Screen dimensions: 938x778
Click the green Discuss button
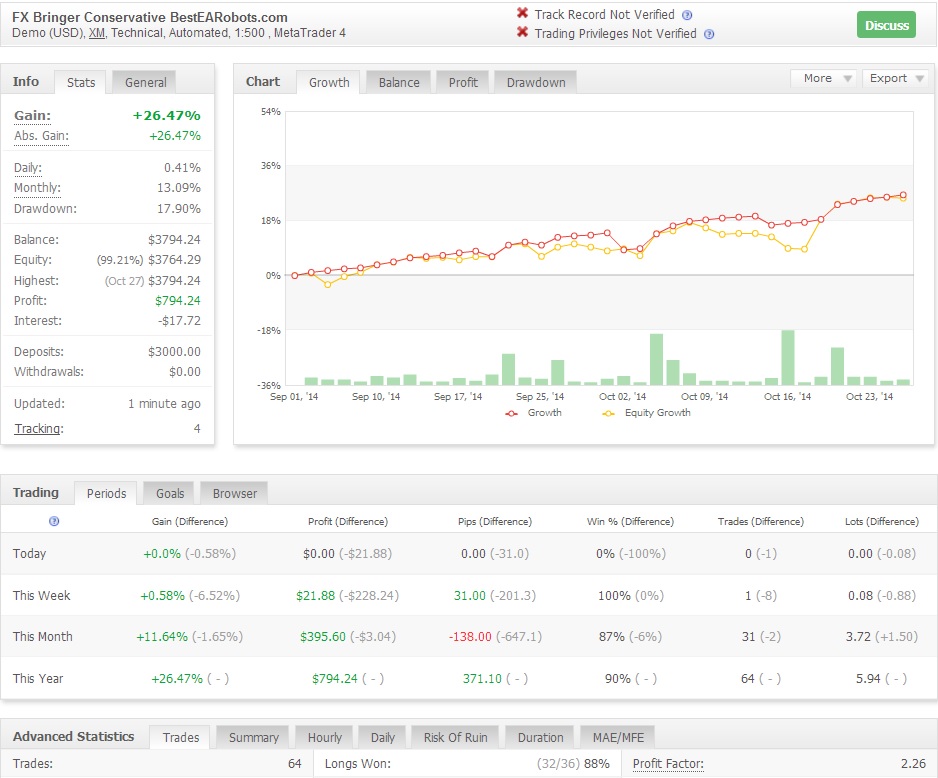point(887,25)
